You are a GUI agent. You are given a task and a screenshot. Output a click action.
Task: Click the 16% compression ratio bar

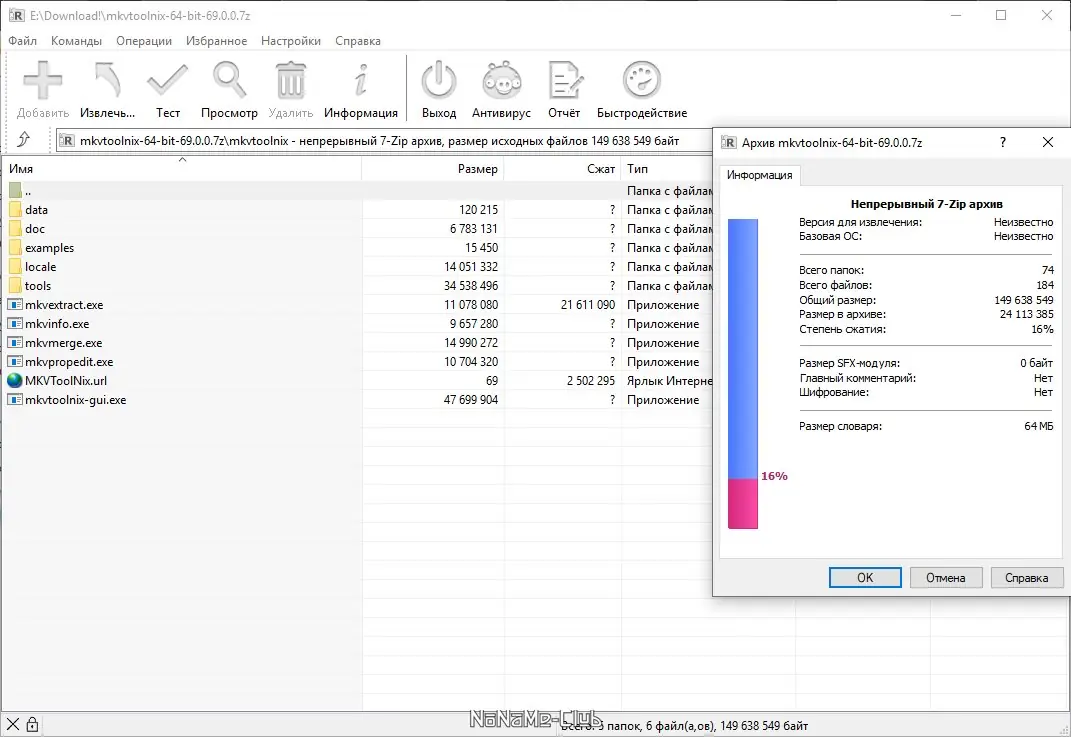pos(742,374)
